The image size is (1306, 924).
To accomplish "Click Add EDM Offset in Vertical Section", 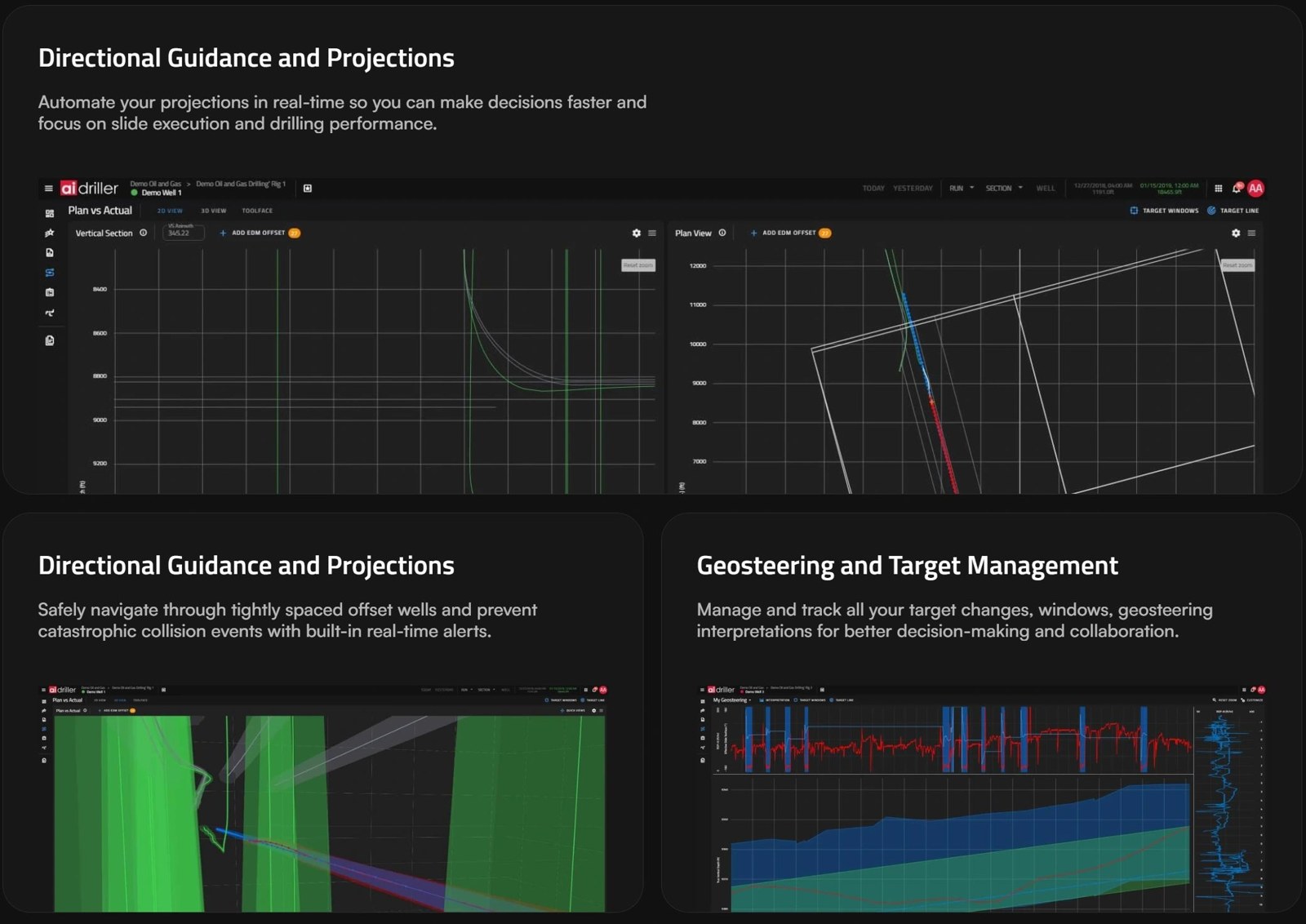I will pyautogui.click(x=252, y=233).
